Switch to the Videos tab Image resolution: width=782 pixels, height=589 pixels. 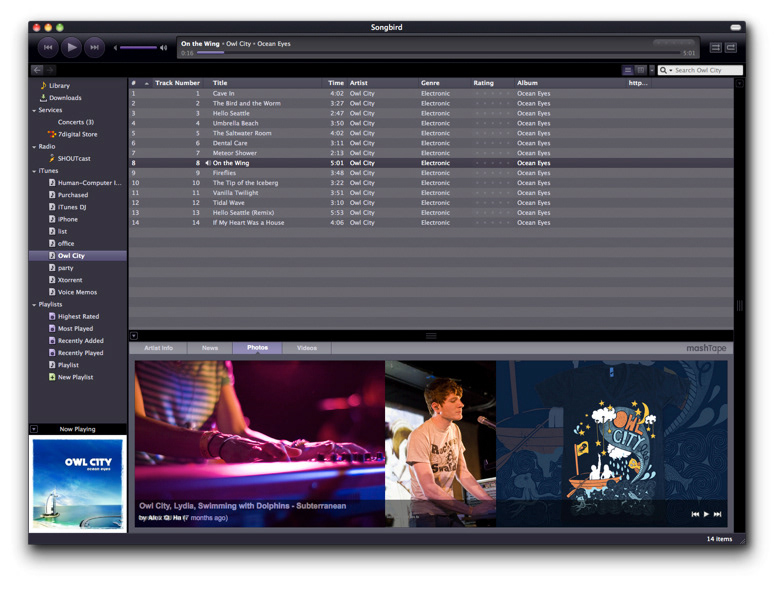click(x=307, y=348)
